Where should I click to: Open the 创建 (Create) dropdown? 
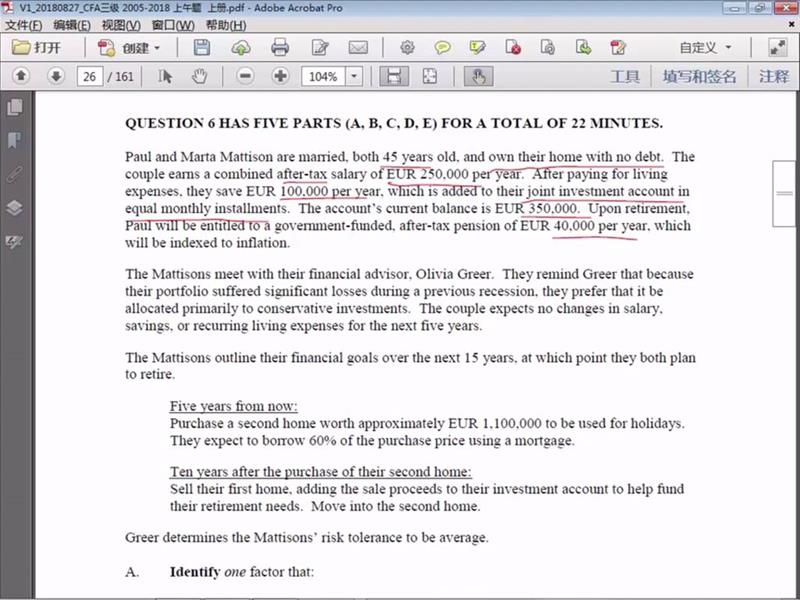point(129,48)
